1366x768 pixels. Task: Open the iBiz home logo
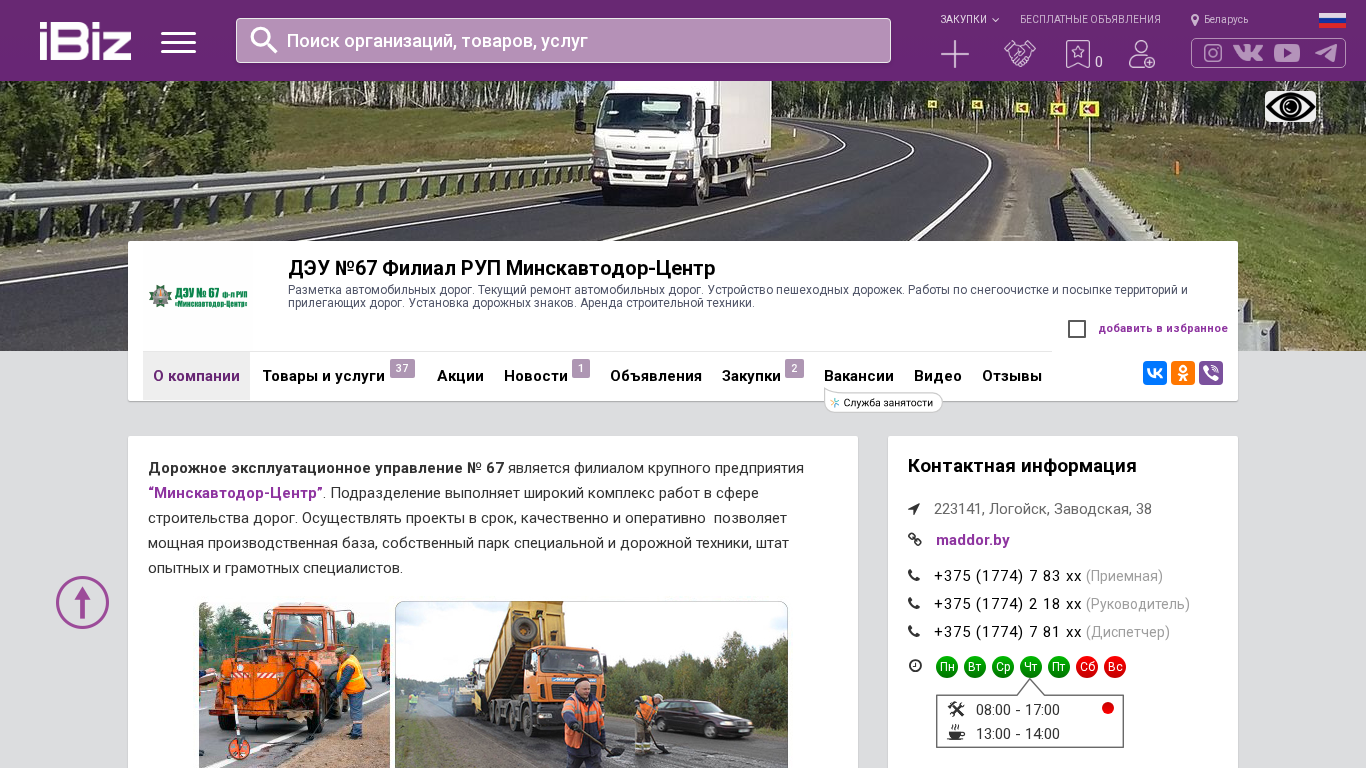(x=85, y=41)
